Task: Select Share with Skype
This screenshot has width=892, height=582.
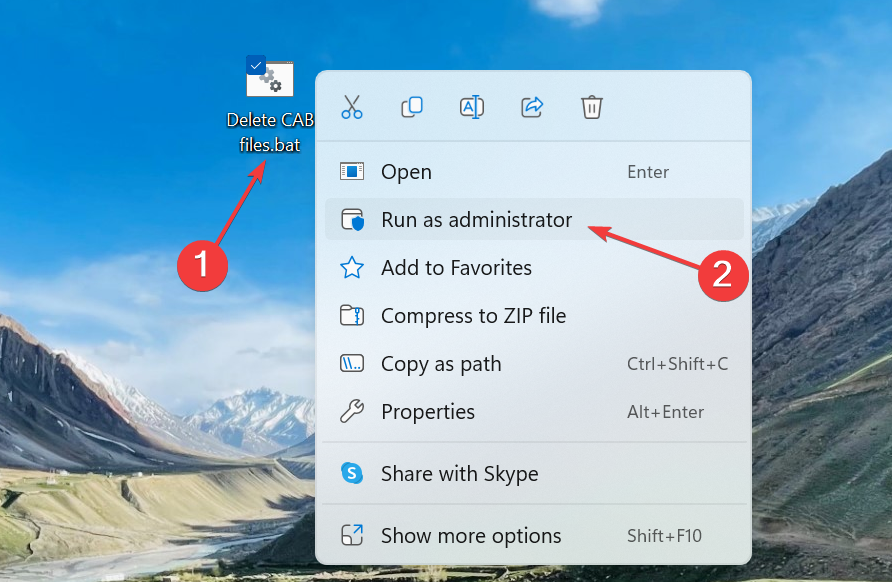Action: click(459, 474)
